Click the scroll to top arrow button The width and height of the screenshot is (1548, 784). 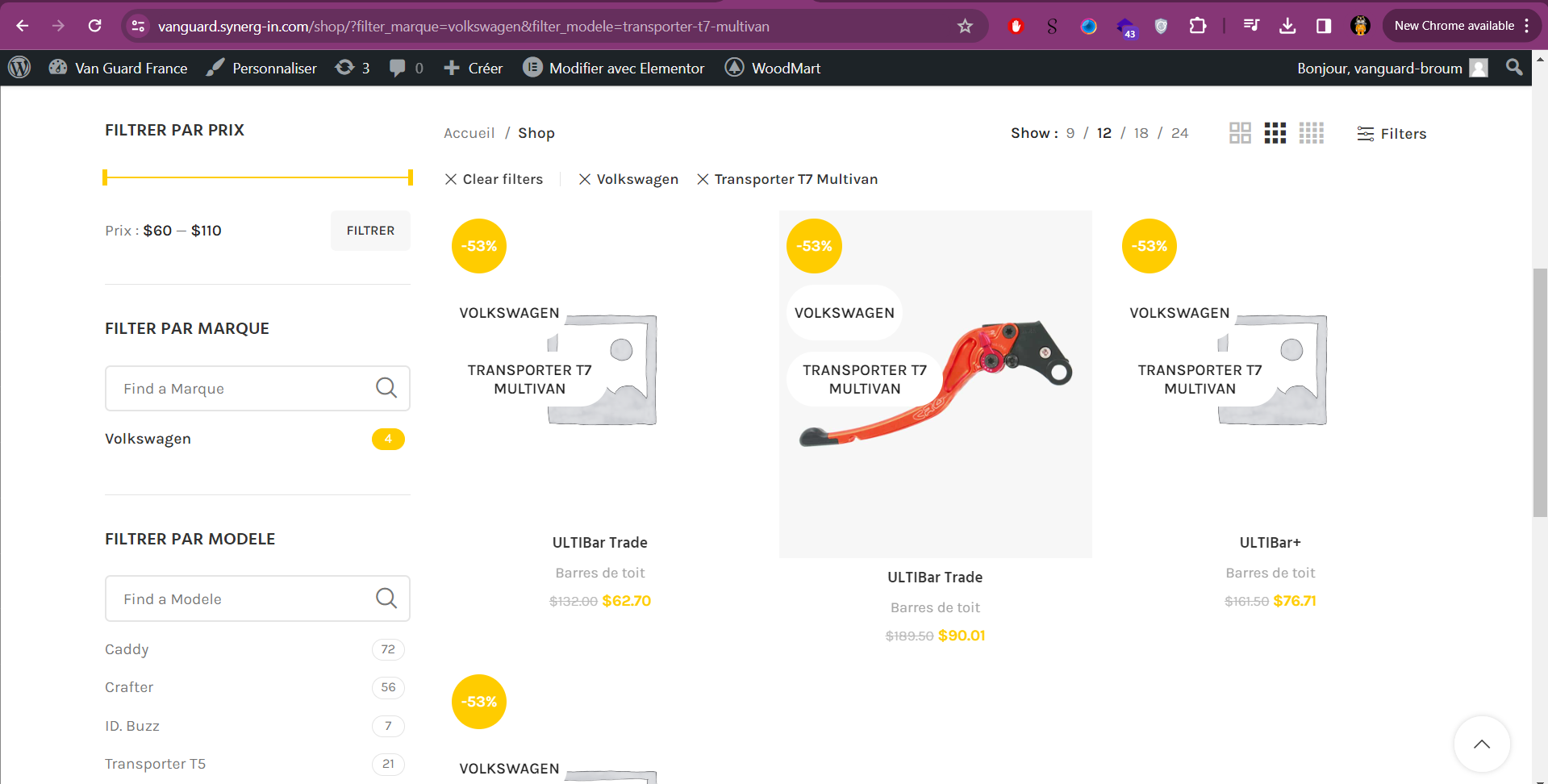pos(1482,744)
